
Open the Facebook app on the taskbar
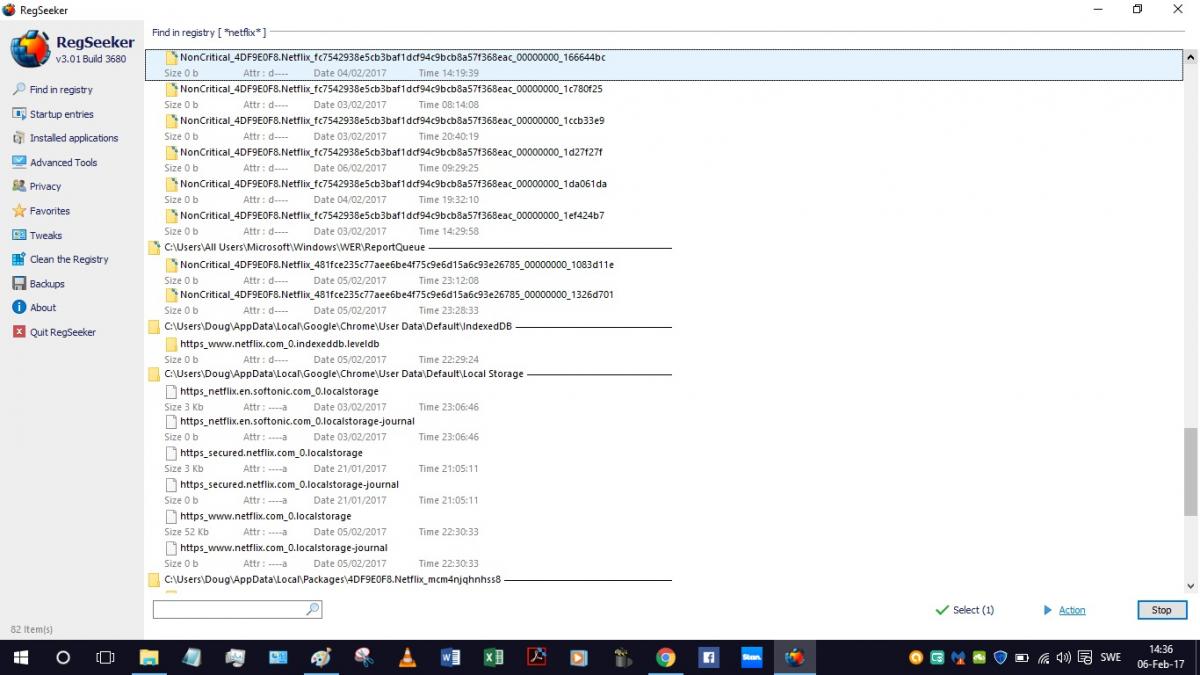[x=708, y=657]
